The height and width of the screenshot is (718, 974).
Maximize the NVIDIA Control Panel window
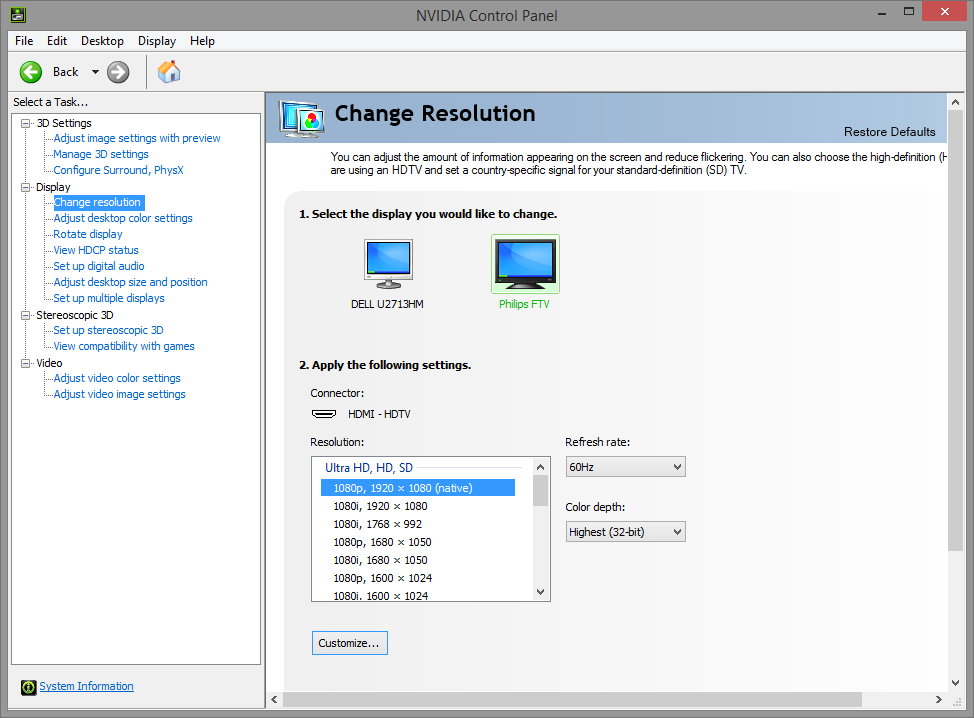pyautogui.click(x=909, y=12)
